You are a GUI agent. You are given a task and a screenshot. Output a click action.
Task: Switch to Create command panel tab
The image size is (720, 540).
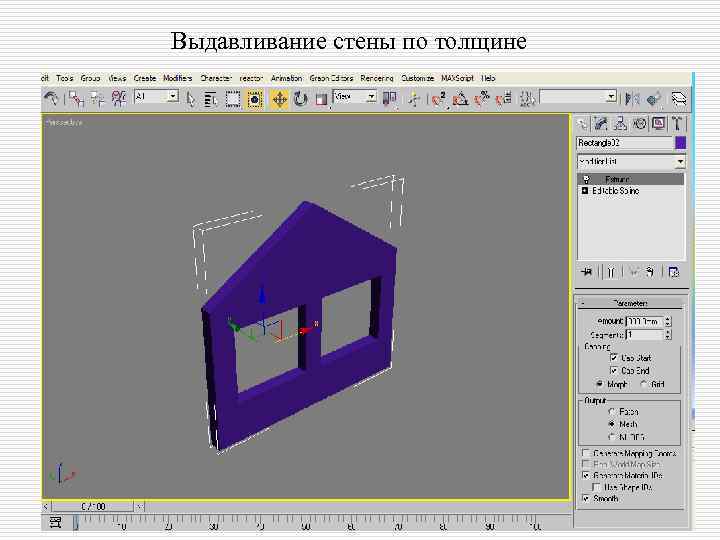582,124
